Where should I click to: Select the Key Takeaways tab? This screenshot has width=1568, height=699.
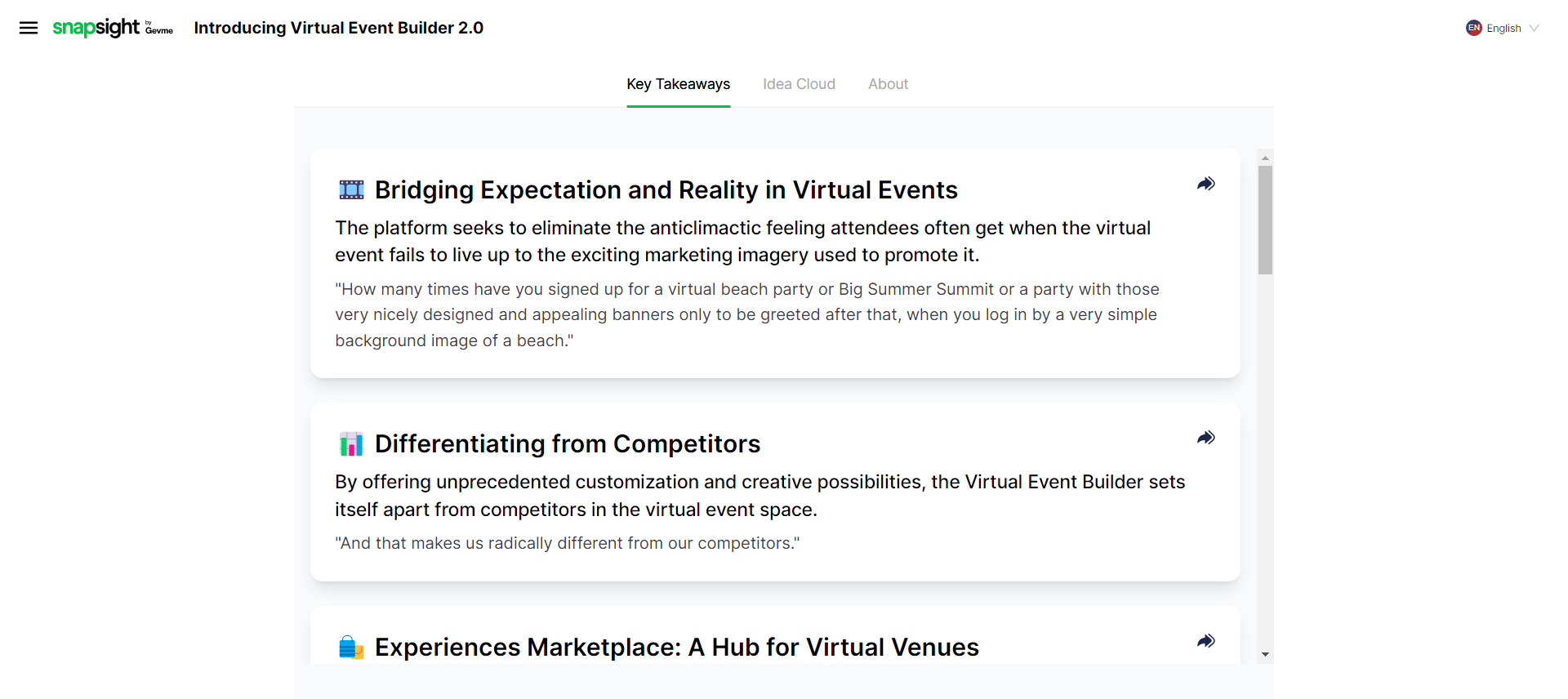tap(678, 84)
